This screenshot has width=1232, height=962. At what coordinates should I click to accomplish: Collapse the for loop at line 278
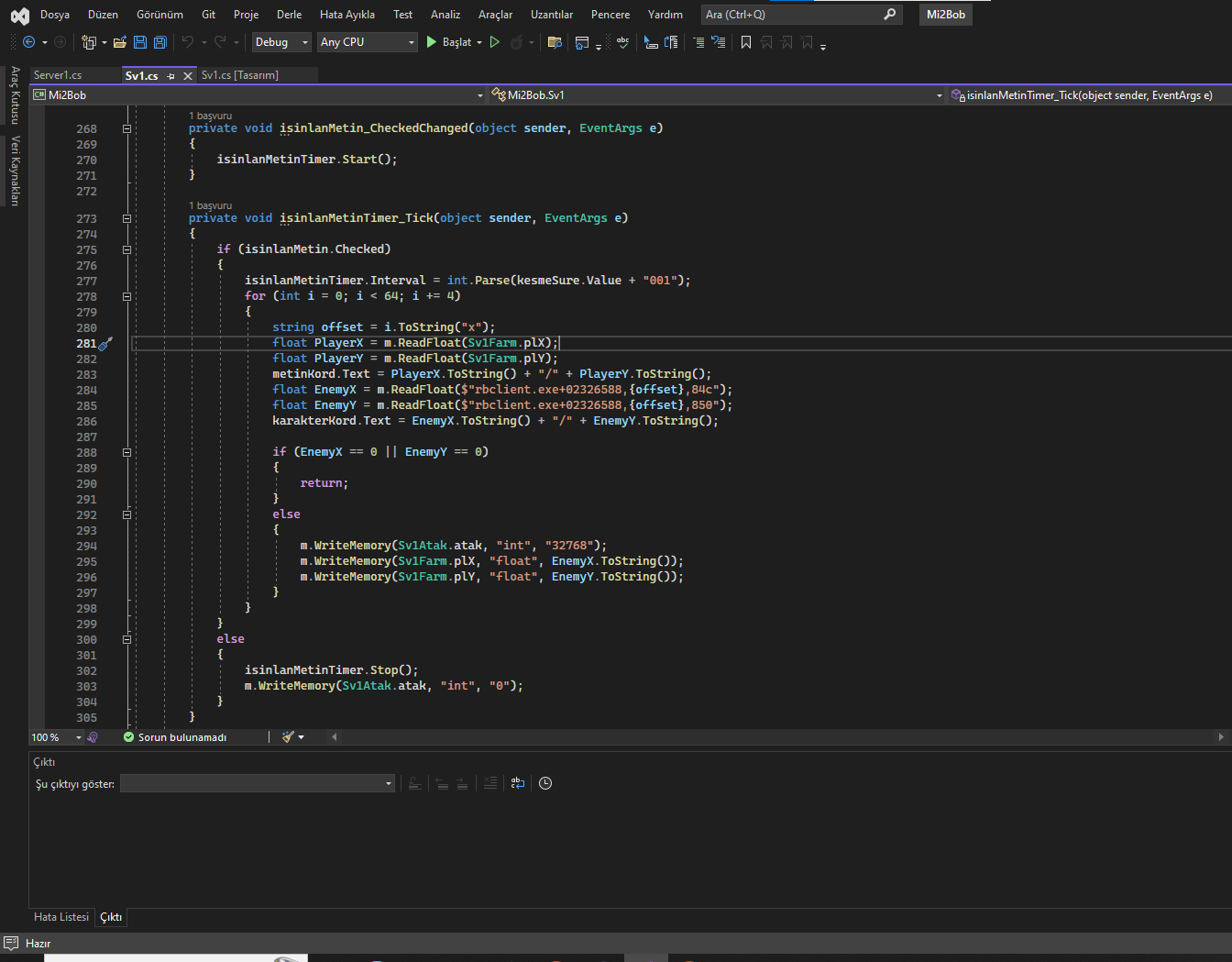coord(126,296)
